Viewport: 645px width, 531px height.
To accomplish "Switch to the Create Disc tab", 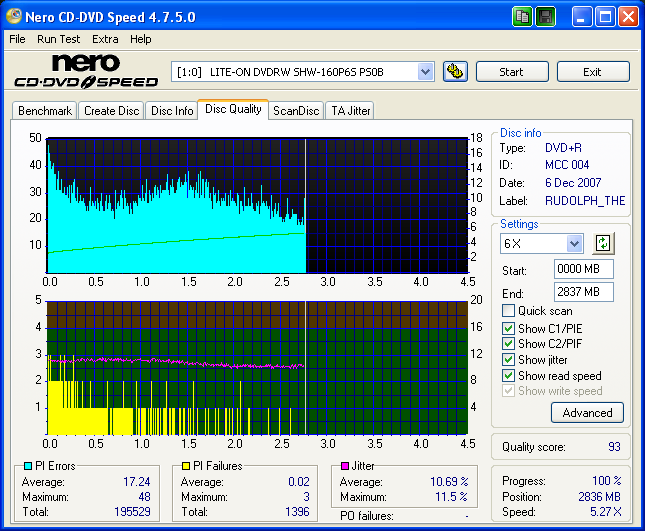I will pyautogui.click(x=111, y=111).
